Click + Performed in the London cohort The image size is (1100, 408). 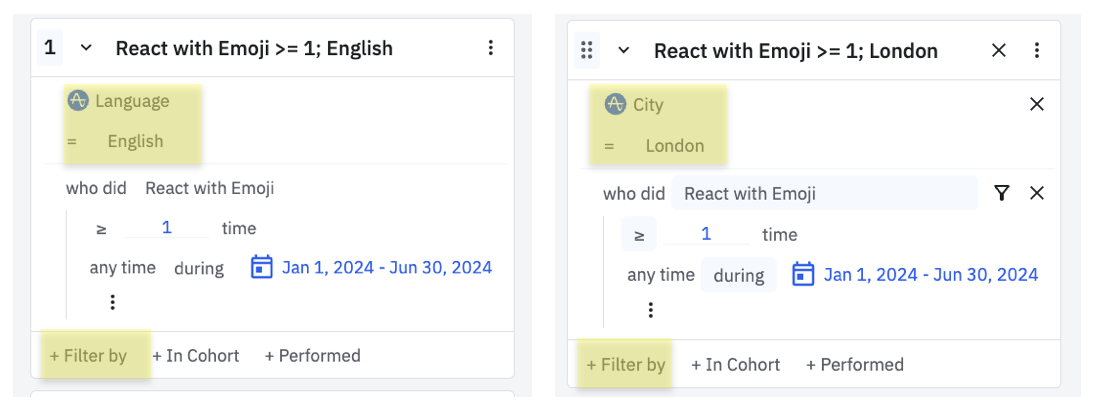click(x=854, y=365)
